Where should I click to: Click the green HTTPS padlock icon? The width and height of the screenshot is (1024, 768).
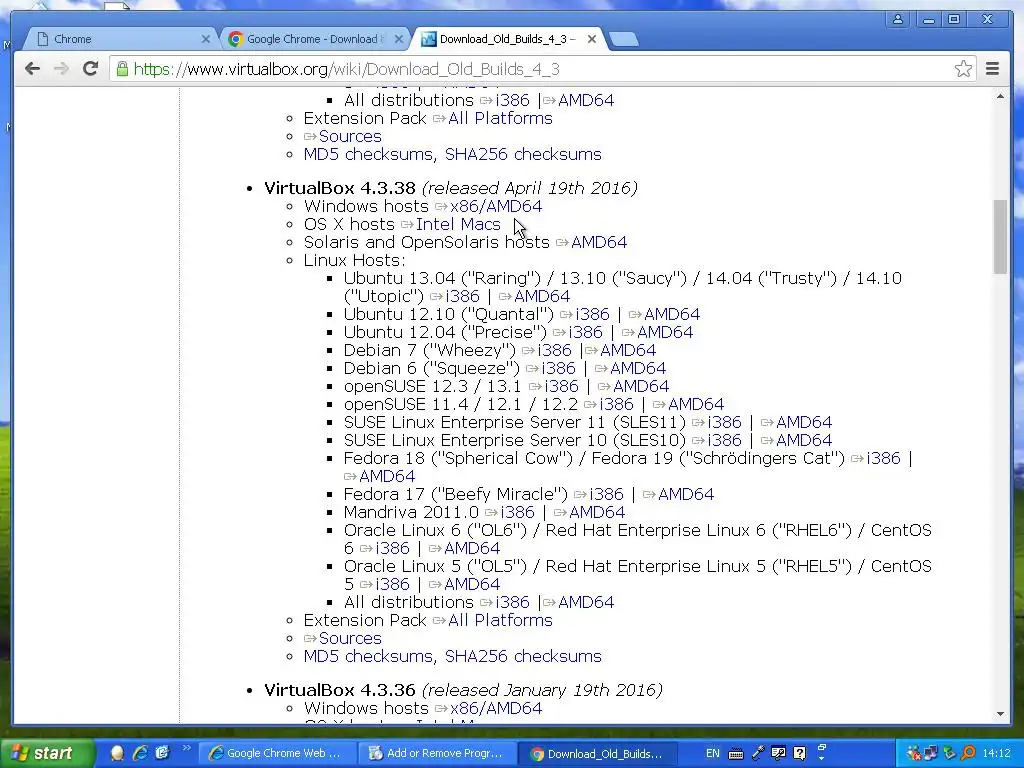122,69
